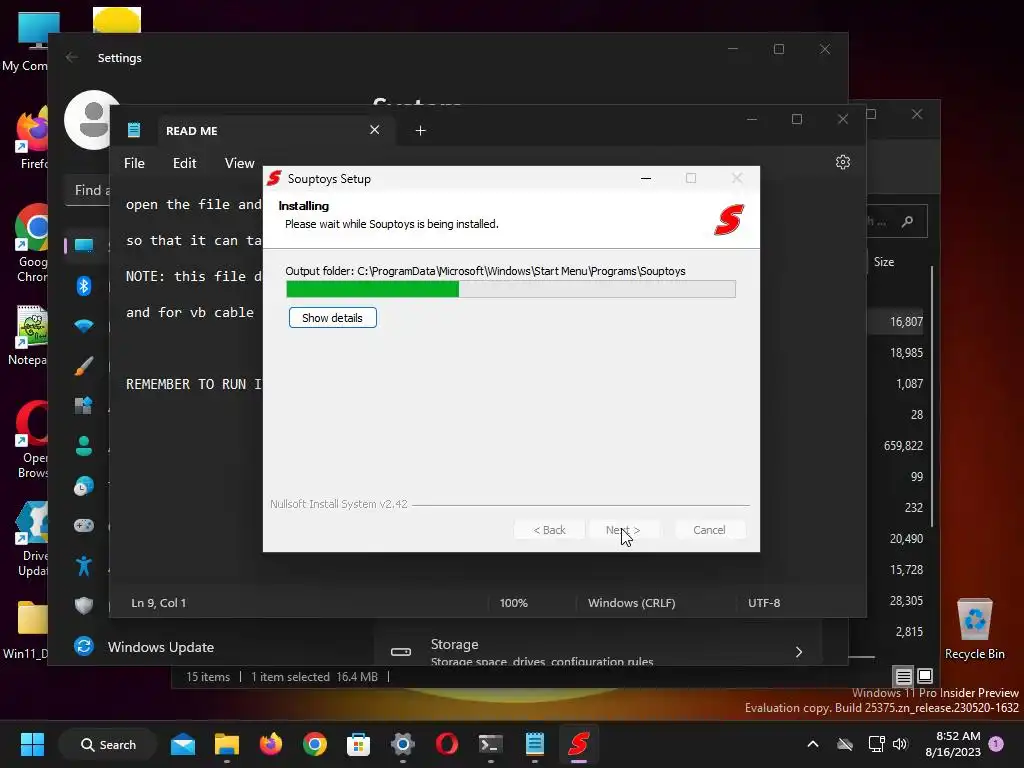1024x768 pixels.
Task: Close the READ ME tab
Action: [x=374, y=130]
